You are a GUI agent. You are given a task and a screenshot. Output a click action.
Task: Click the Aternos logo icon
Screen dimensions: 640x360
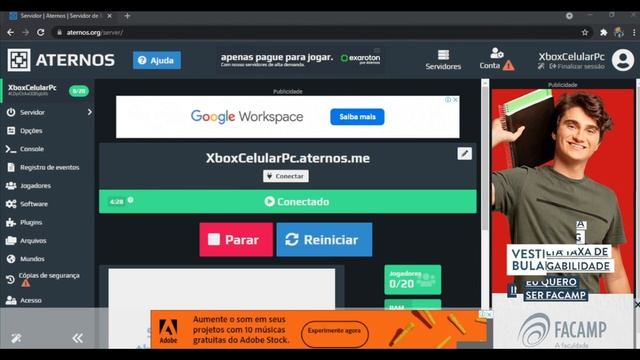(x=19, y=60)
